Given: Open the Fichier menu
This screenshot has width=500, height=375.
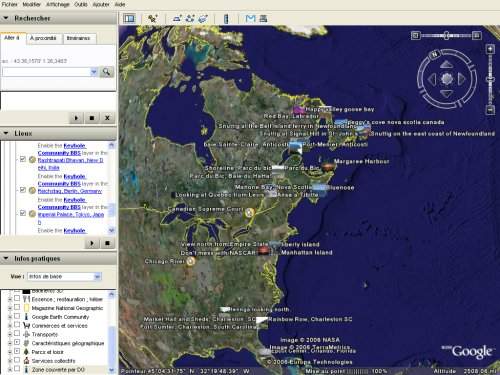Looking at the screenshot, I should pyautogui.click(x=9, y=4).
